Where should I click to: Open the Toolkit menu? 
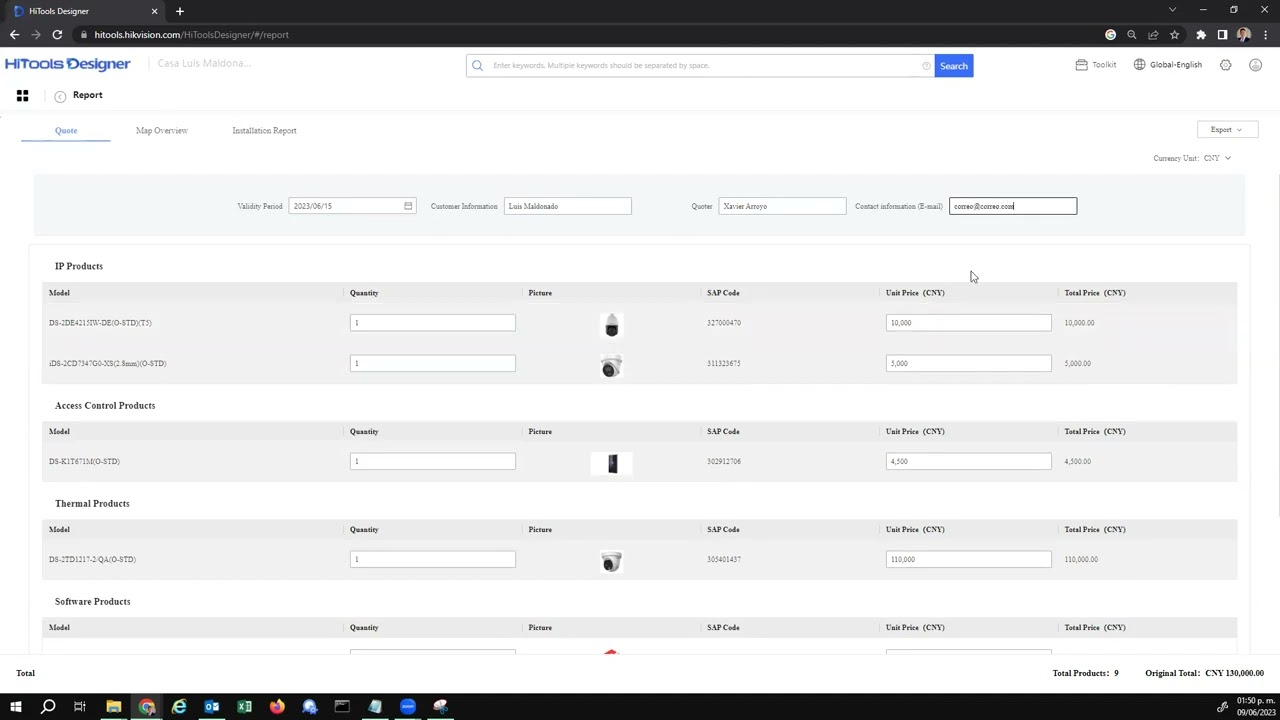(x=1096, y=65)
